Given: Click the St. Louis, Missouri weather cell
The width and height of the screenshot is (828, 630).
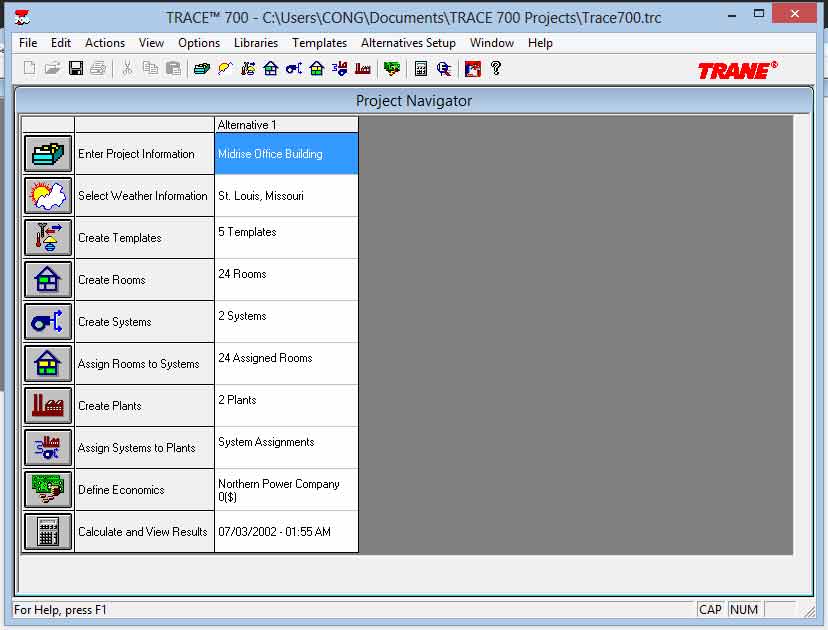Looking at the screenshot, I should click(x=286, y=196).
